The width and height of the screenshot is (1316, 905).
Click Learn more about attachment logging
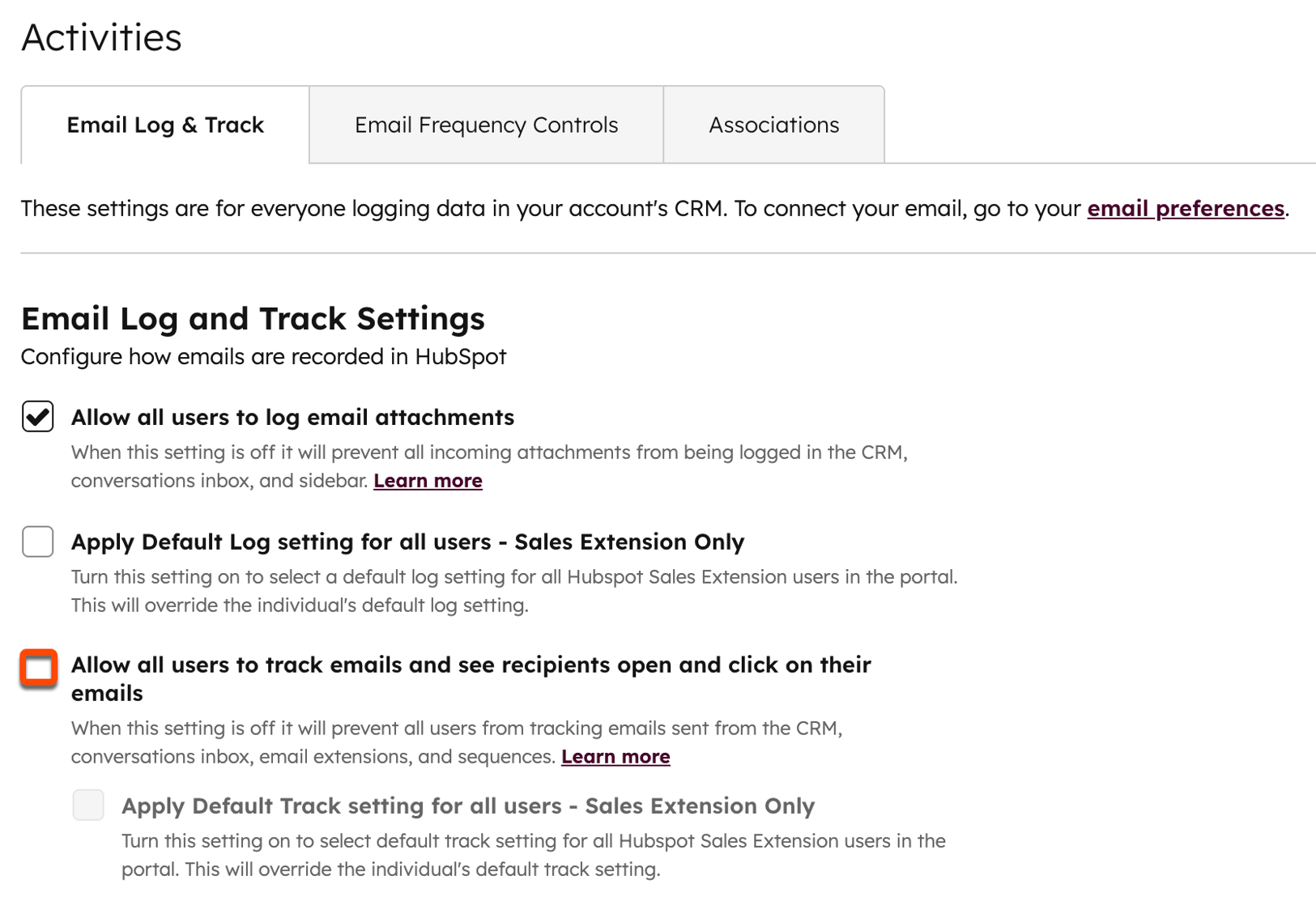click(x=428, y=480)
